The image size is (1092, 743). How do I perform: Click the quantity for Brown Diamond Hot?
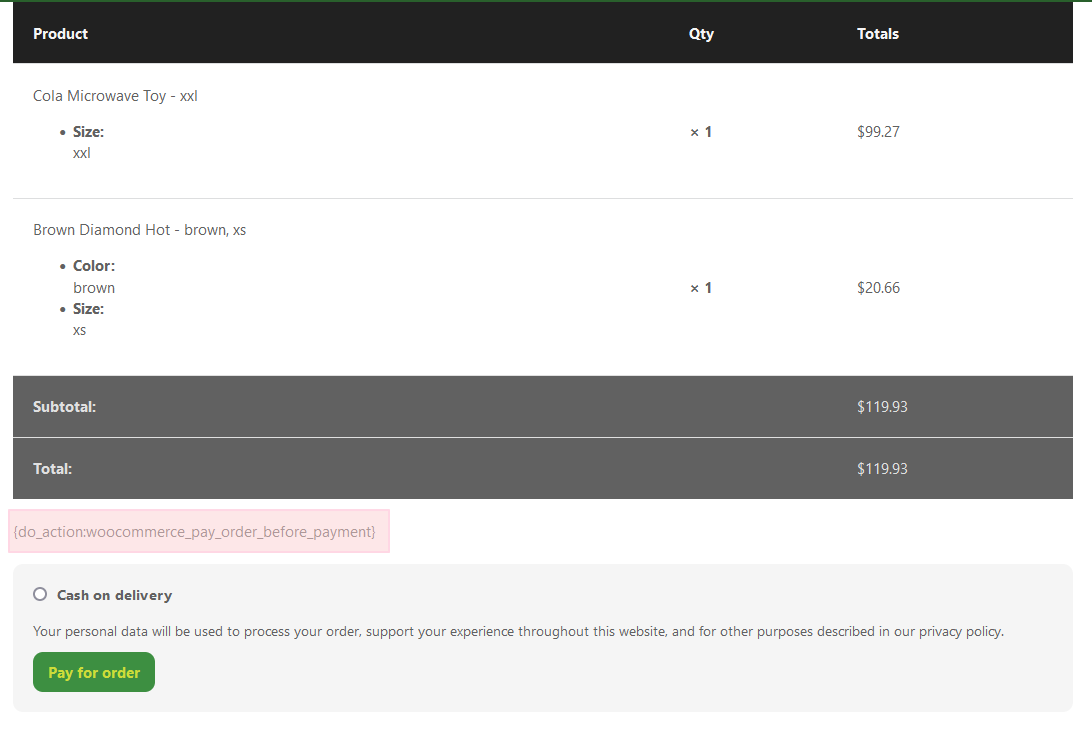[701, 288]
